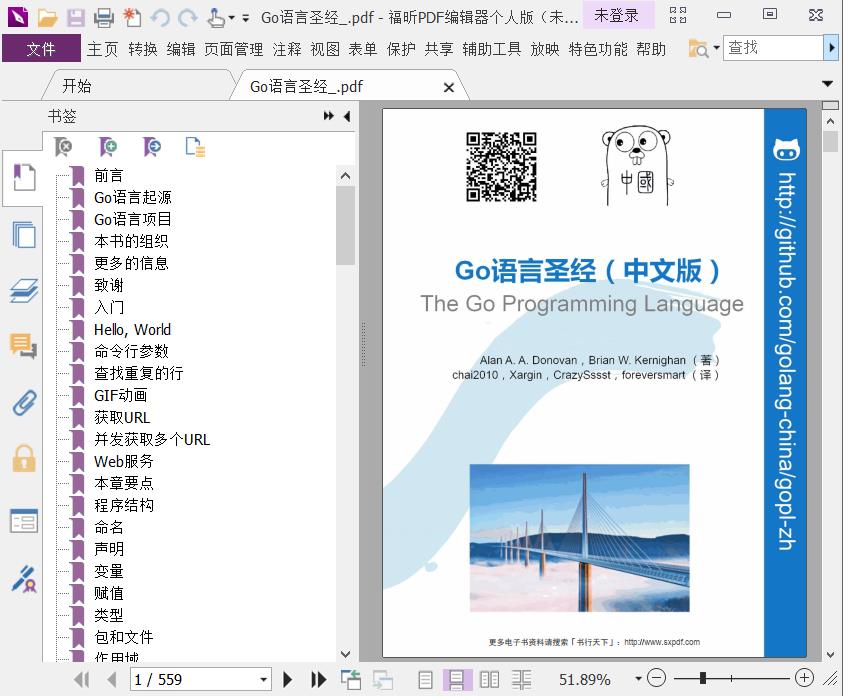Click the zoom slider handle
Screen dimensions: 844x696
[x=702, y=678]
